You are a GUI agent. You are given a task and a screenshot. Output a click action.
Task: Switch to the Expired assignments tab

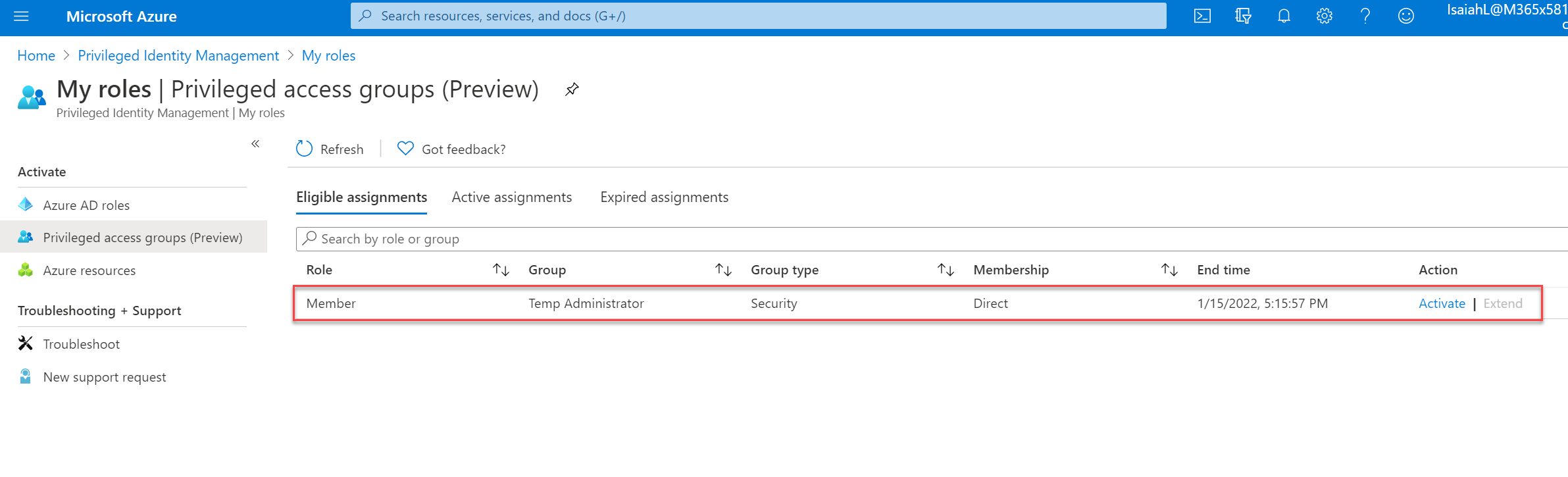click(665, 197)
